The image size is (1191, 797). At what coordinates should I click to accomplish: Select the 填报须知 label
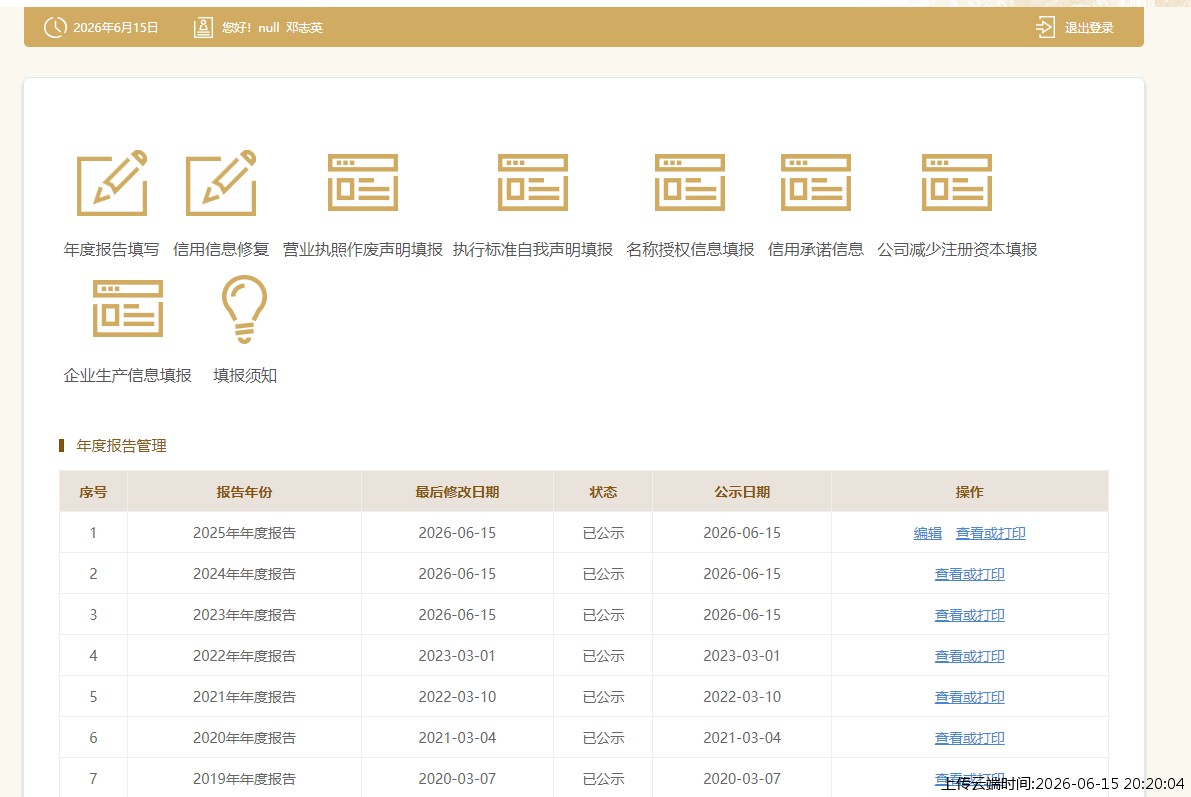point(245,375)
